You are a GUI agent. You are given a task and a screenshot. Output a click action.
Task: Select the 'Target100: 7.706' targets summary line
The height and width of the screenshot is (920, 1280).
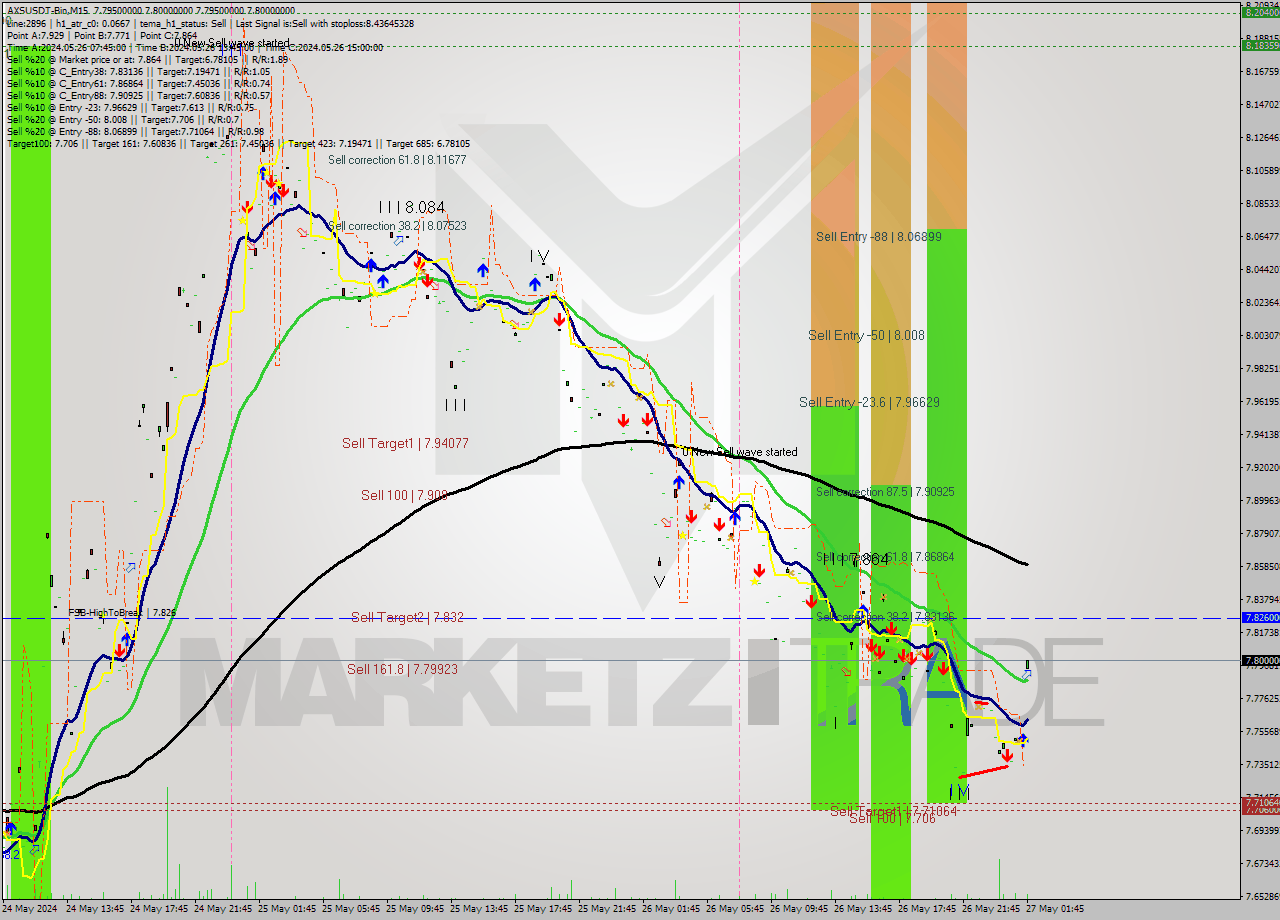[x=238, y=143]
